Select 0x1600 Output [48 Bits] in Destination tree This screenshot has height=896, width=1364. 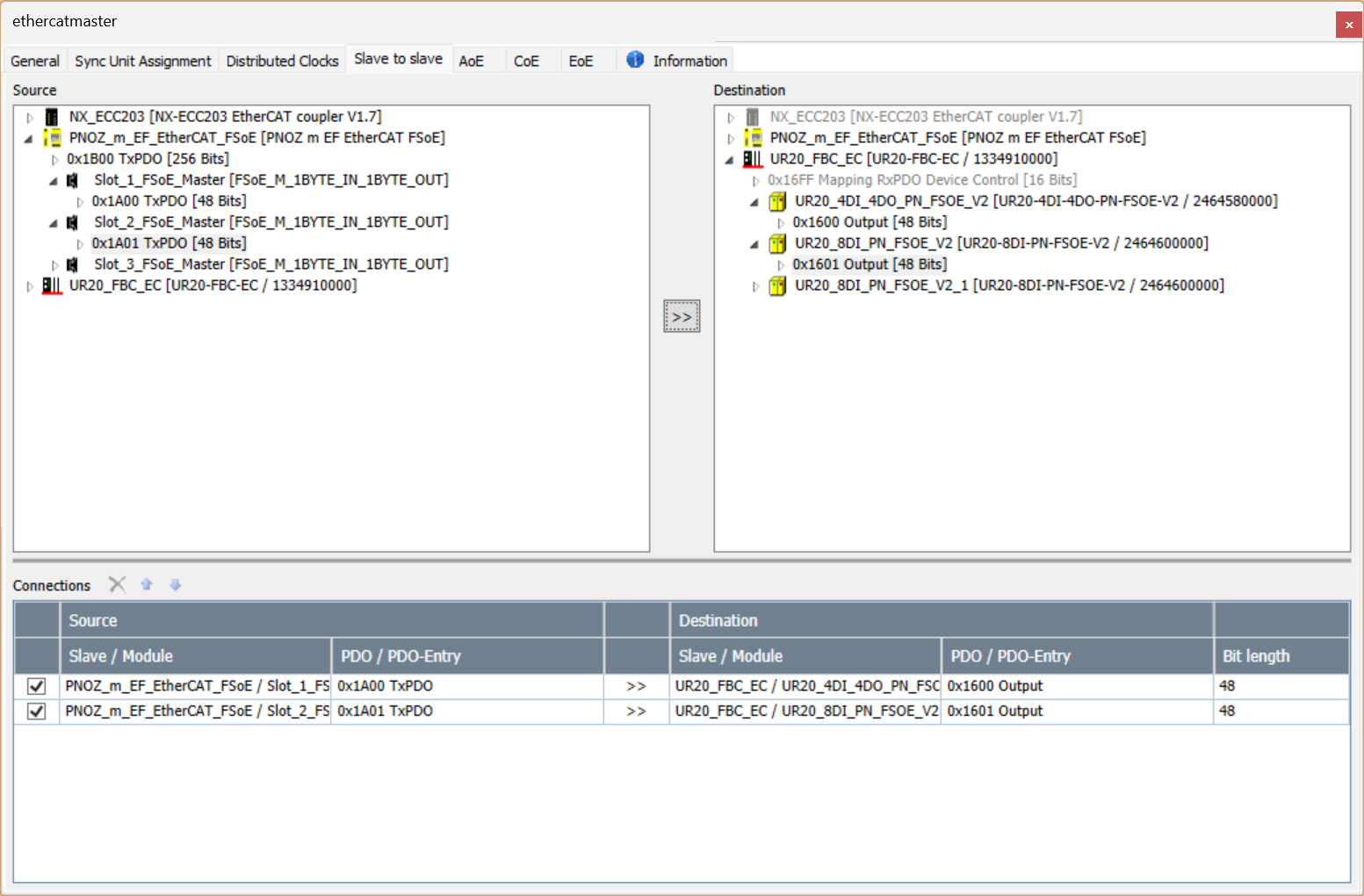tap(870, 222)
